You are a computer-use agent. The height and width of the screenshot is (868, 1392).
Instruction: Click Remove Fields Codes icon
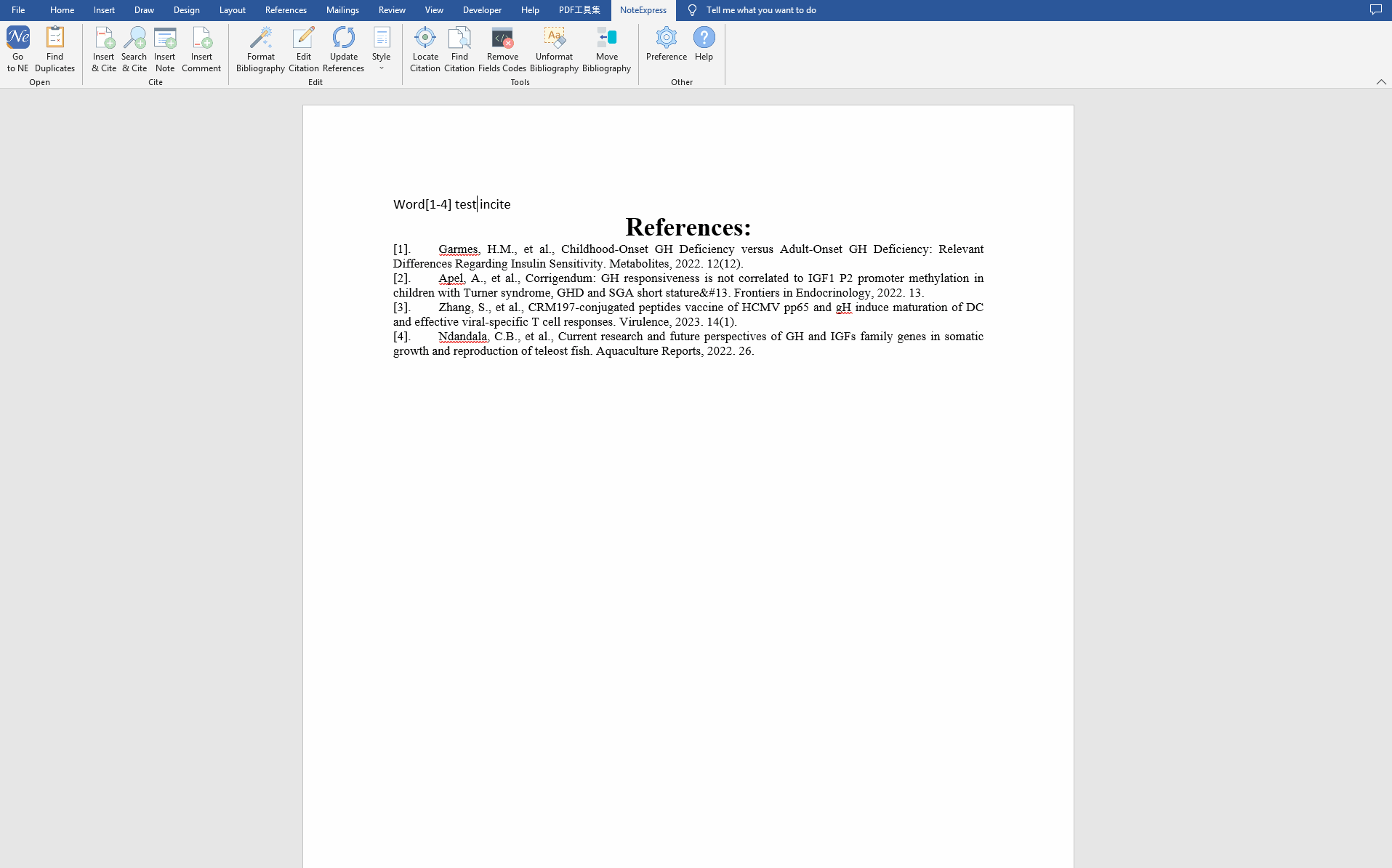502,49
